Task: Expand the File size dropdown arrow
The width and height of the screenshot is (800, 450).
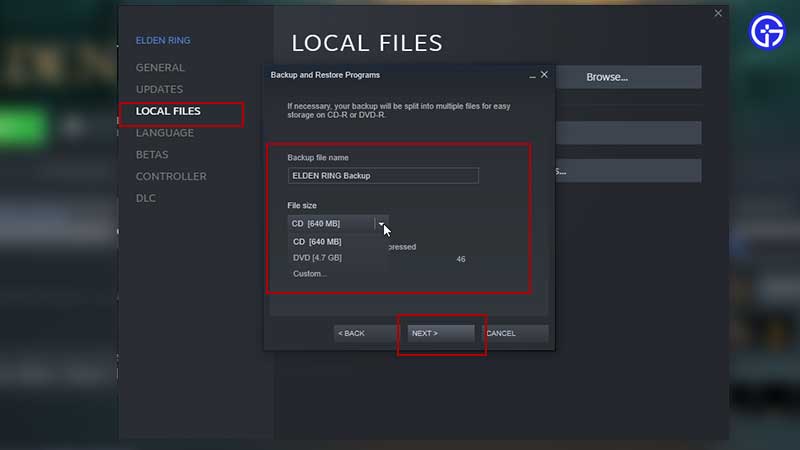Action: pyautogui.click(x=381, y=223)
